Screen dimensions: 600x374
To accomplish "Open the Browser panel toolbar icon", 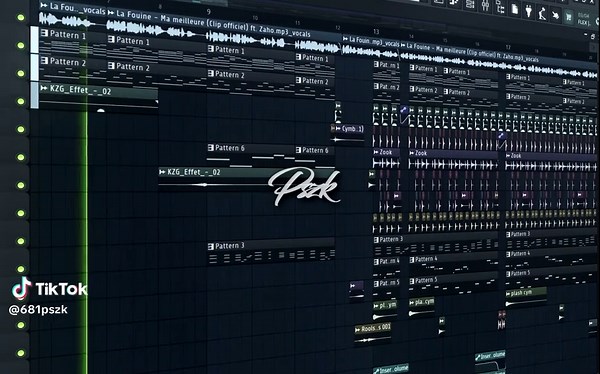I will [x=500, y=8].
